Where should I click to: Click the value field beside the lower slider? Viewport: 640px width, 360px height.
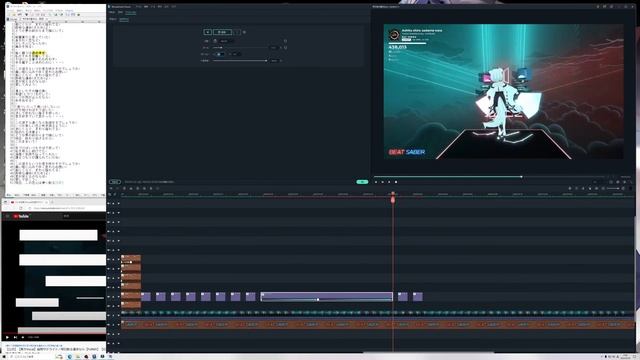[x=275, y=60]
